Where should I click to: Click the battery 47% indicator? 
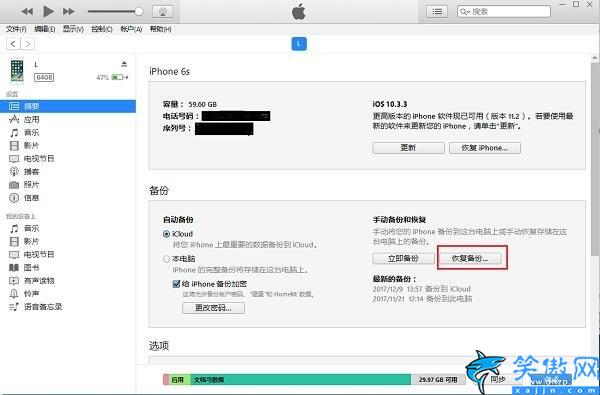[x=112, y=78]
